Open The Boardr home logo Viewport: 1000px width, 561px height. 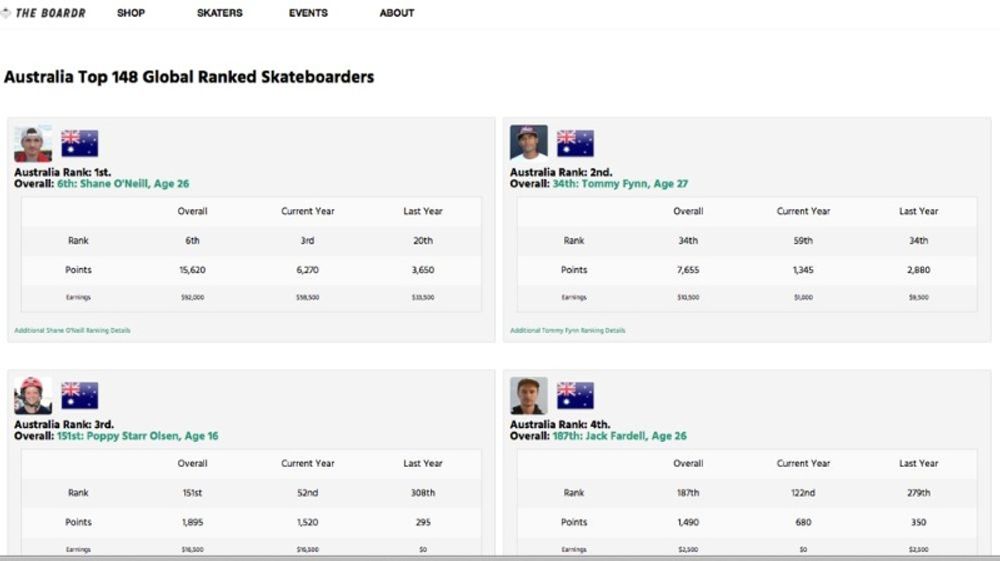tap(43, 13)
